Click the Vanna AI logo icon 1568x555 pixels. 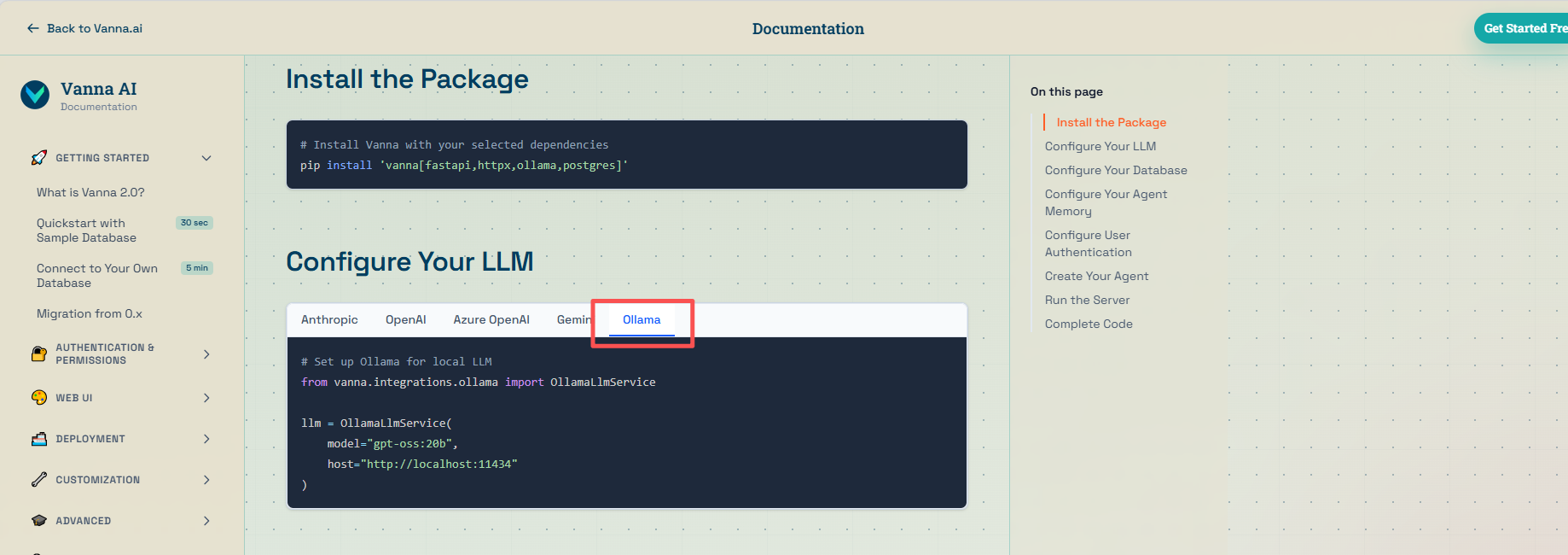[35, 95]
